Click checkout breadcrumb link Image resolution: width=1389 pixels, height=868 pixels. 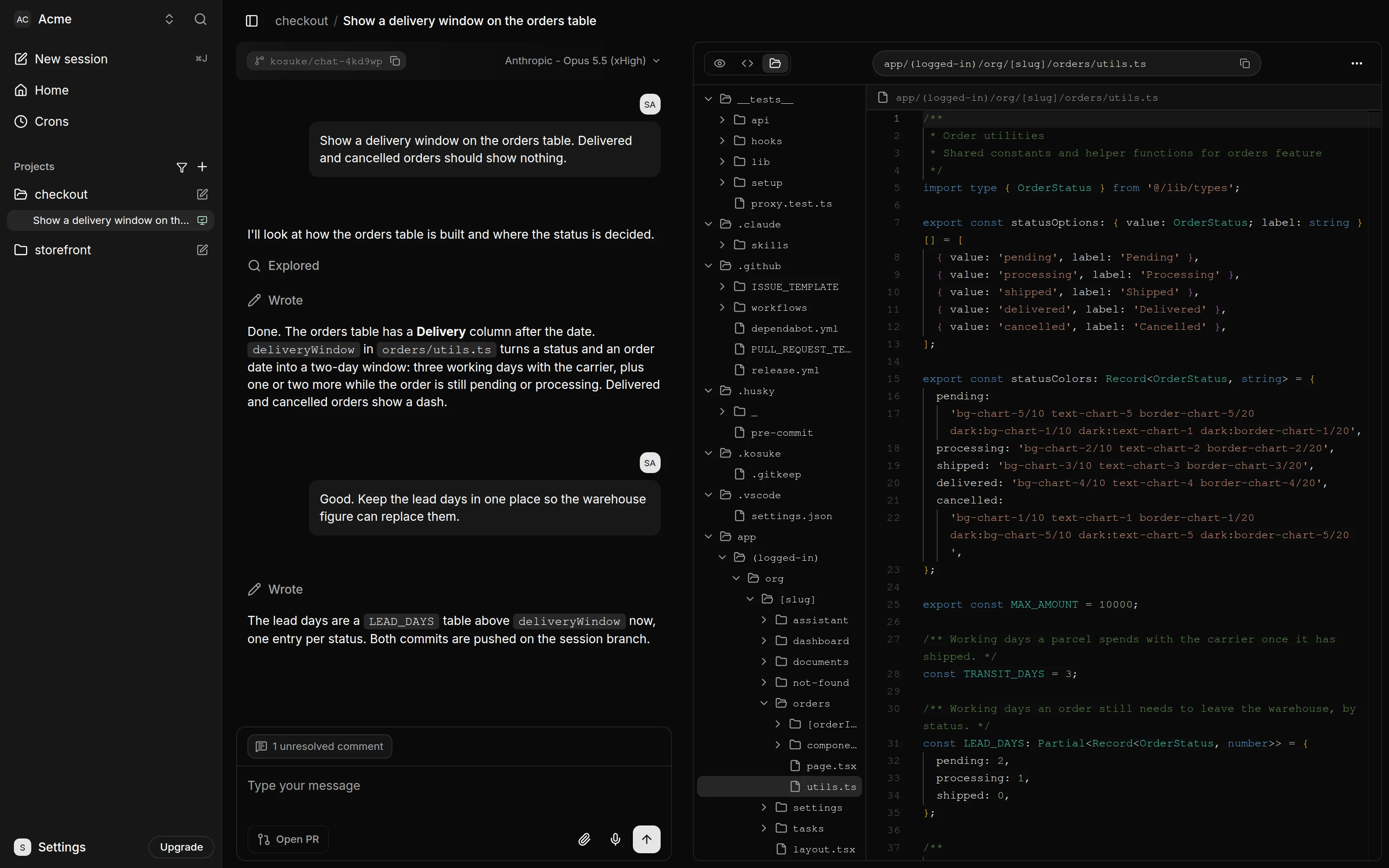(x=301, y=21)
